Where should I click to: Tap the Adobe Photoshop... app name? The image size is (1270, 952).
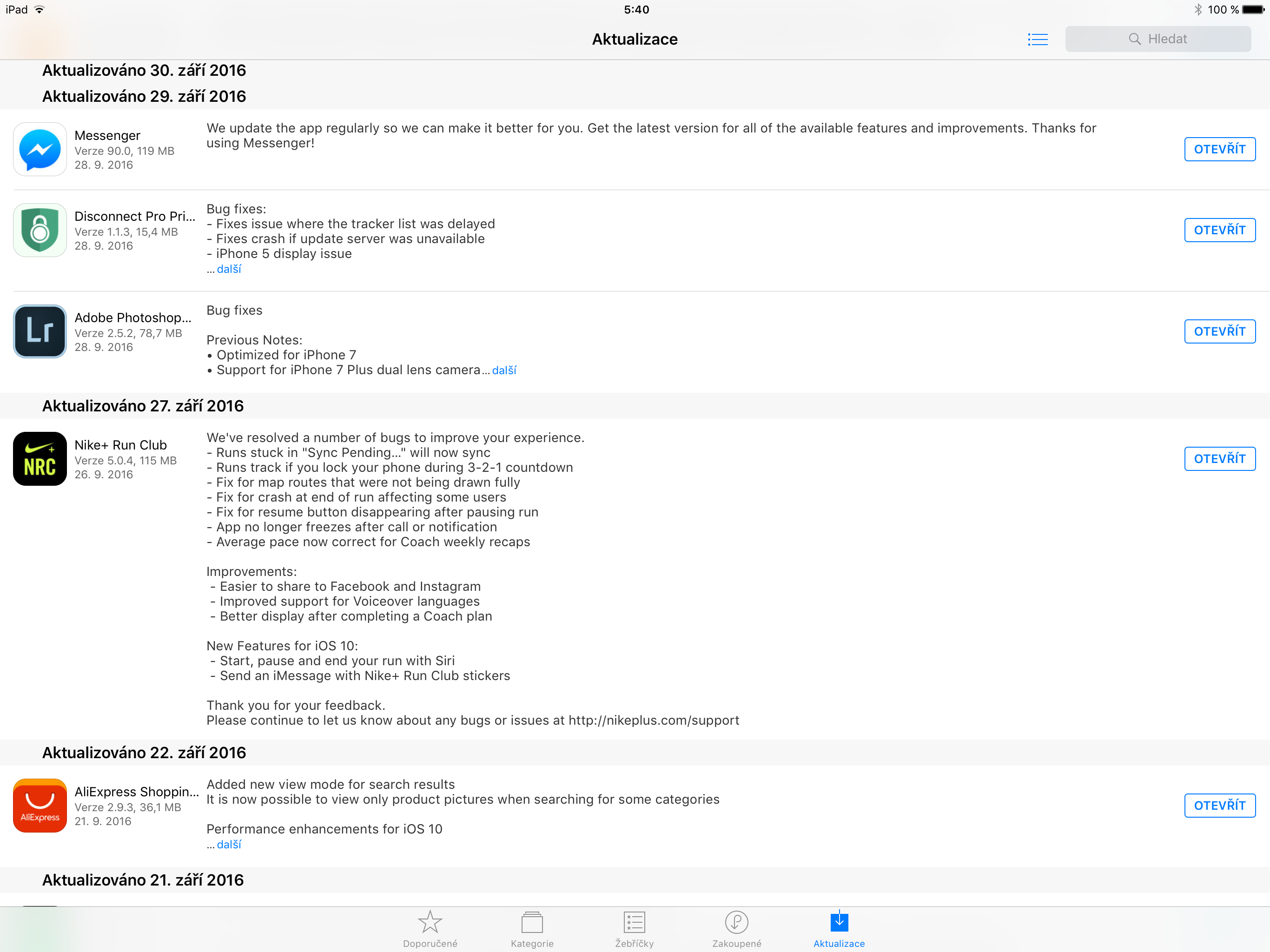[133, 317]
